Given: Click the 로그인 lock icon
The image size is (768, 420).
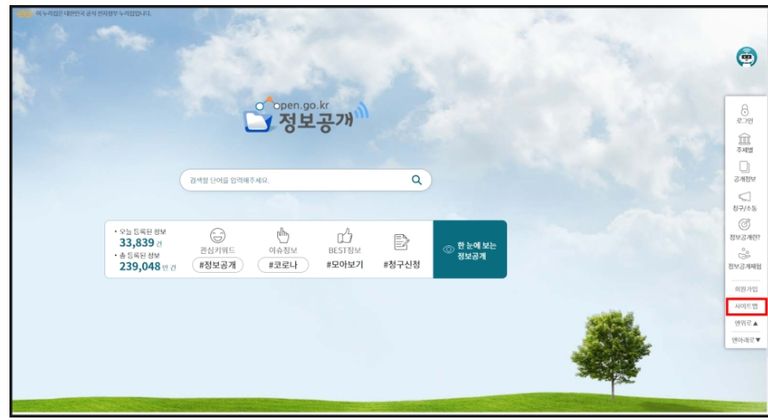Looking at the screenshot, I should [744, 109].
